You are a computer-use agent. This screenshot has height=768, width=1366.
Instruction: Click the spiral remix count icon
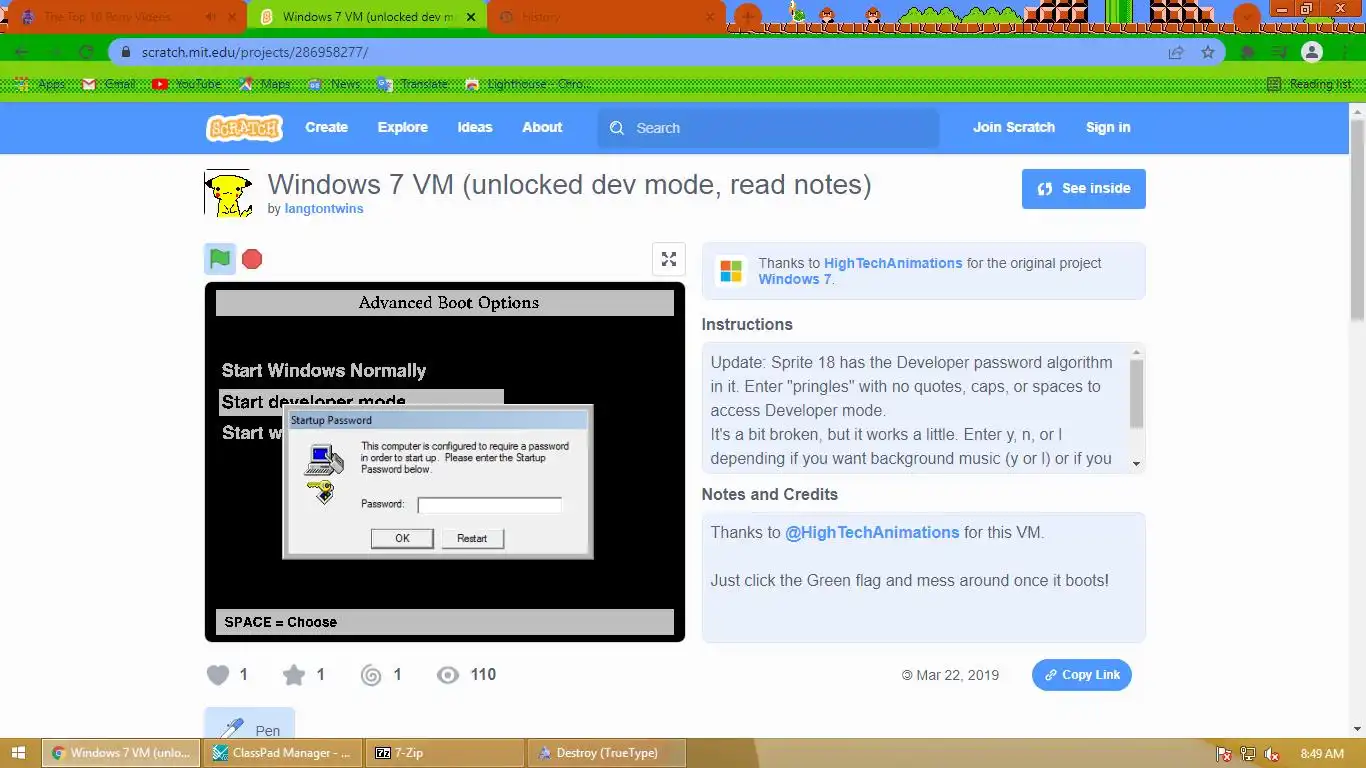[371, 675]
